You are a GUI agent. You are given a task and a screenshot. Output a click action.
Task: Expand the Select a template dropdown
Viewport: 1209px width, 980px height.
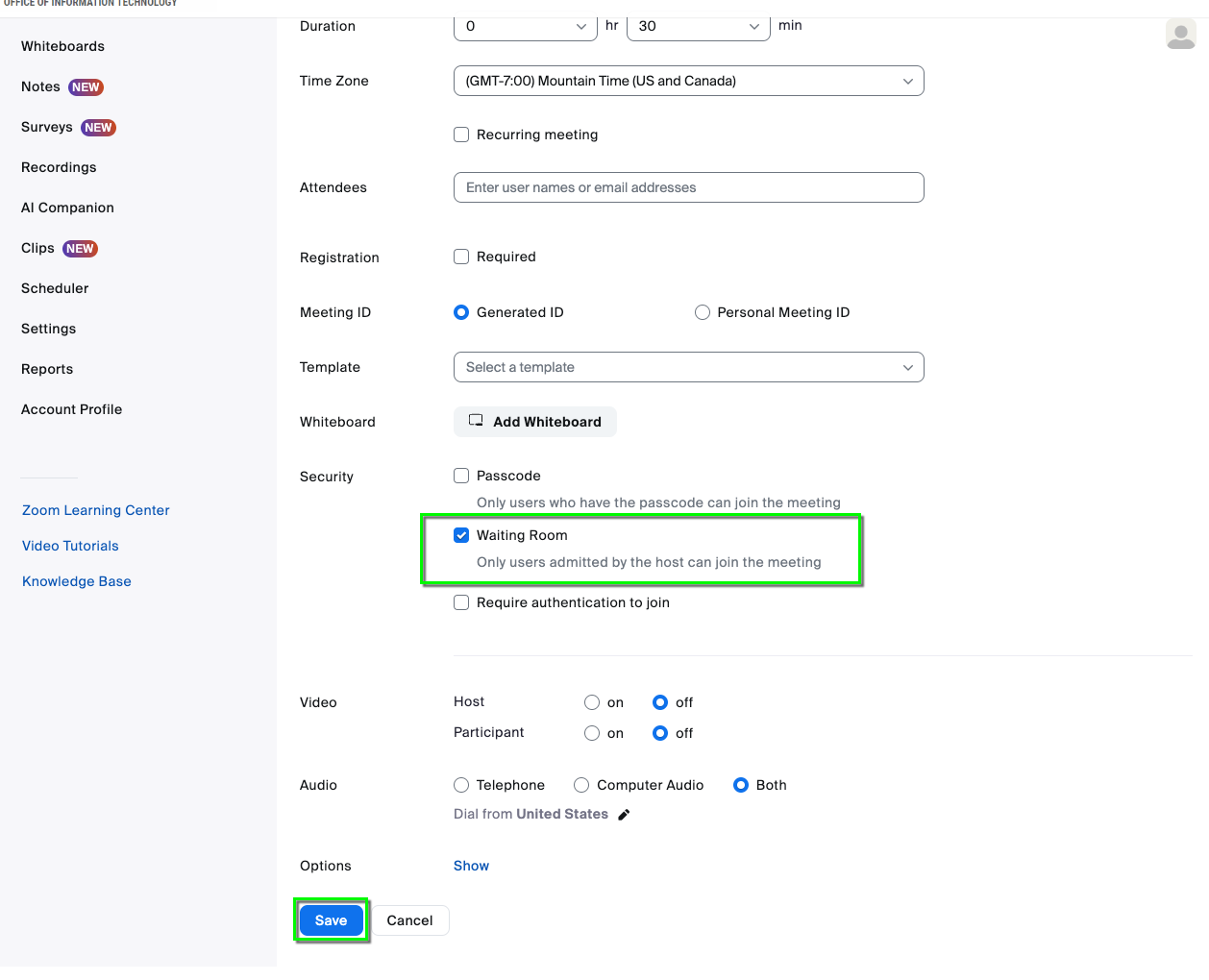coord(688,367)
